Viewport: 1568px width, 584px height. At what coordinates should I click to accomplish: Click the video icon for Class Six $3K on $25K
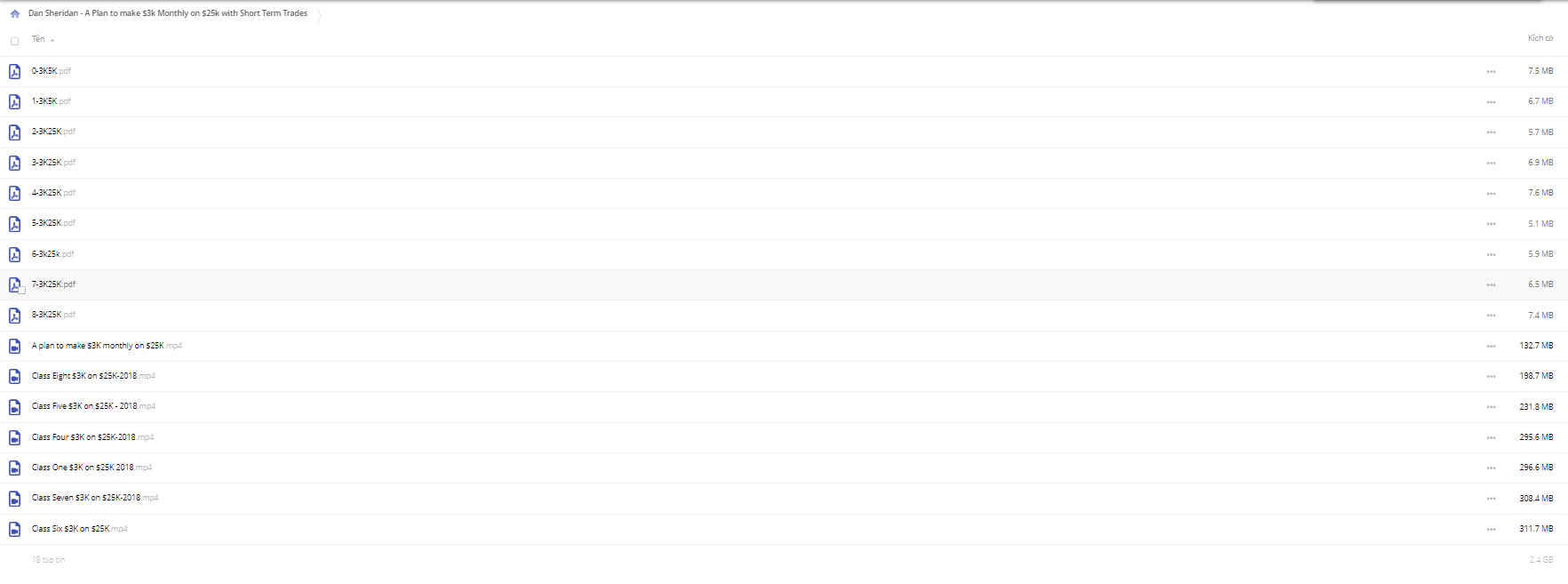click(14, 529)
